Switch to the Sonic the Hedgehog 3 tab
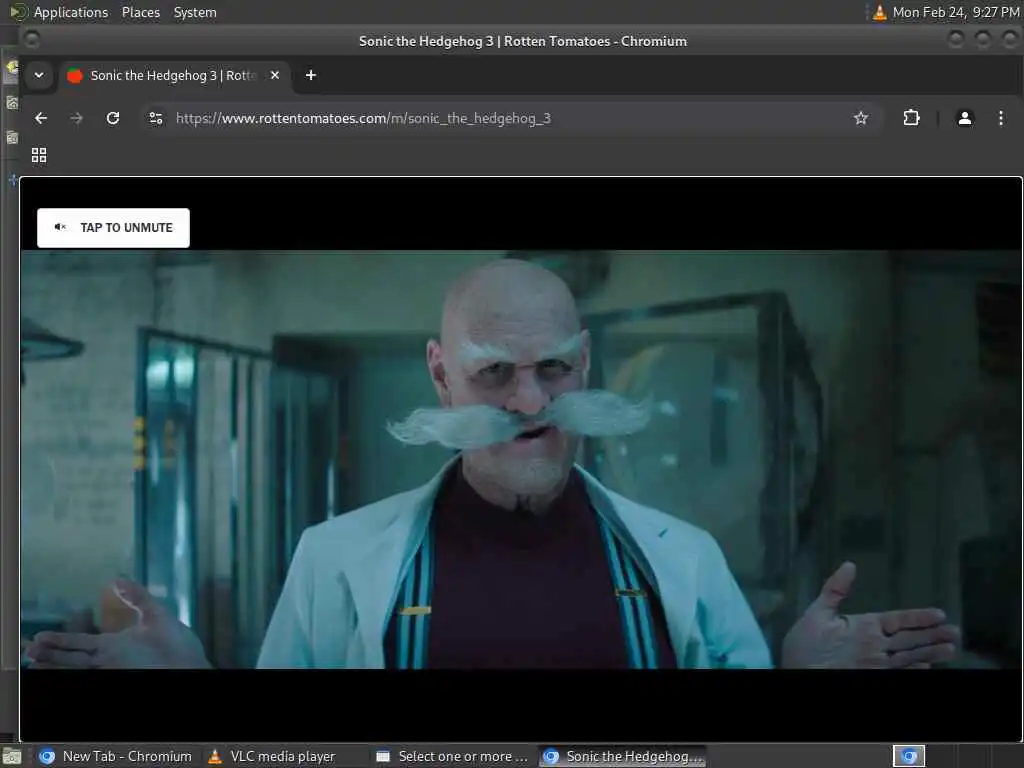 [x=175, y=75]
